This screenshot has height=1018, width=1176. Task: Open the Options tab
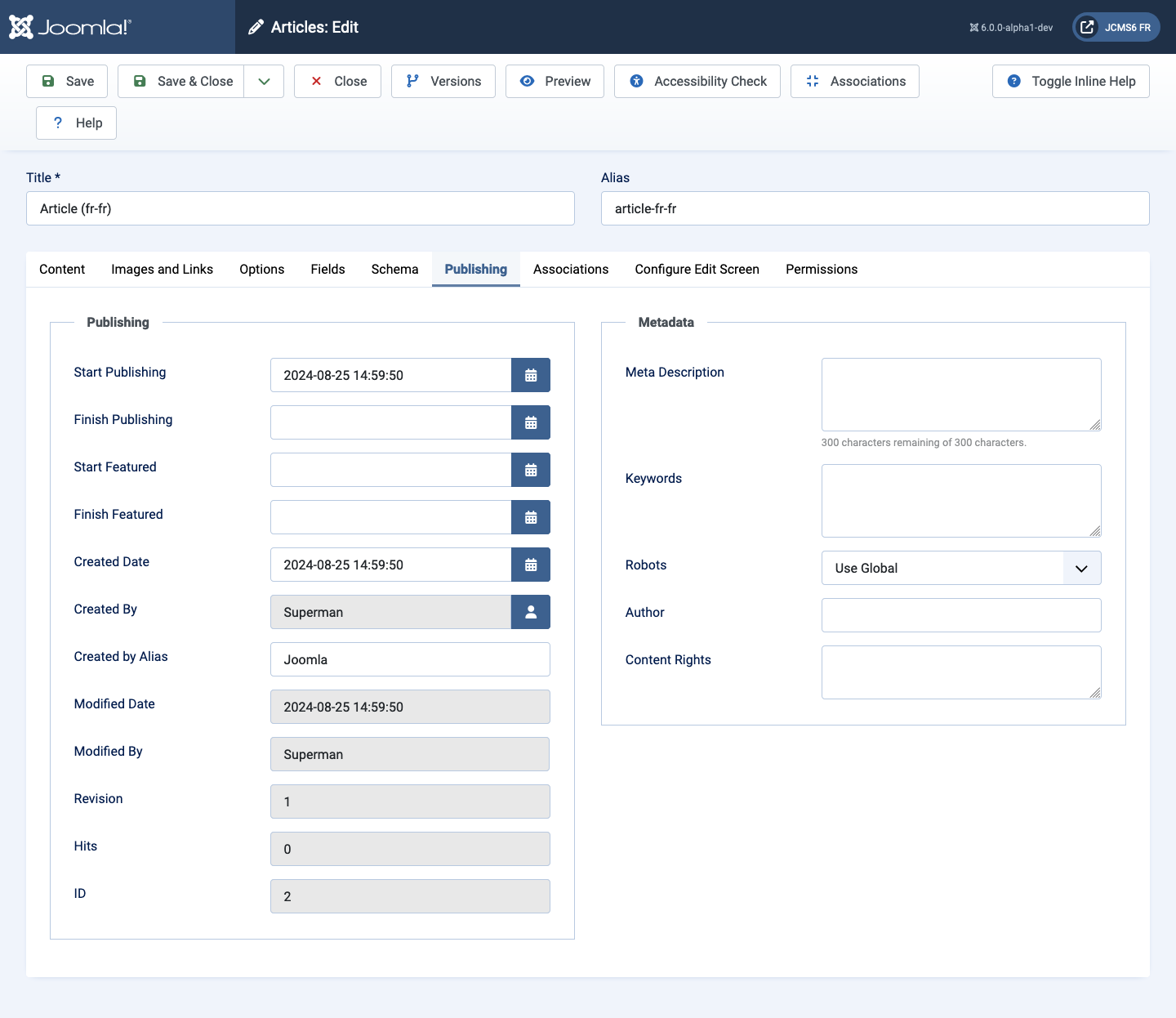[x=262, y=269]
